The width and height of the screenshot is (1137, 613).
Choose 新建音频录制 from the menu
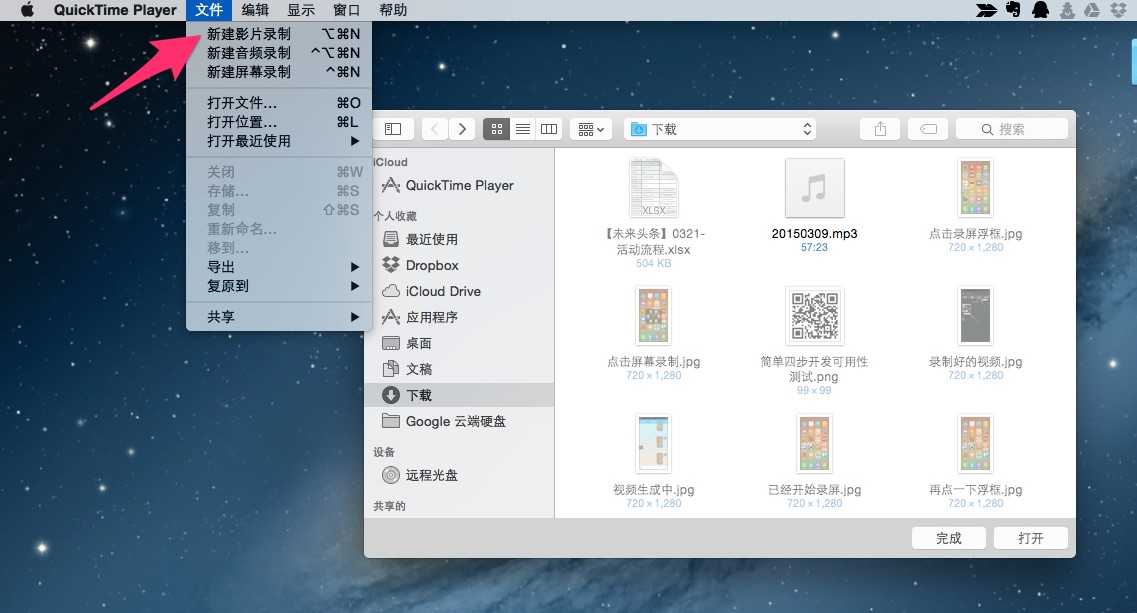pos(279,53)
